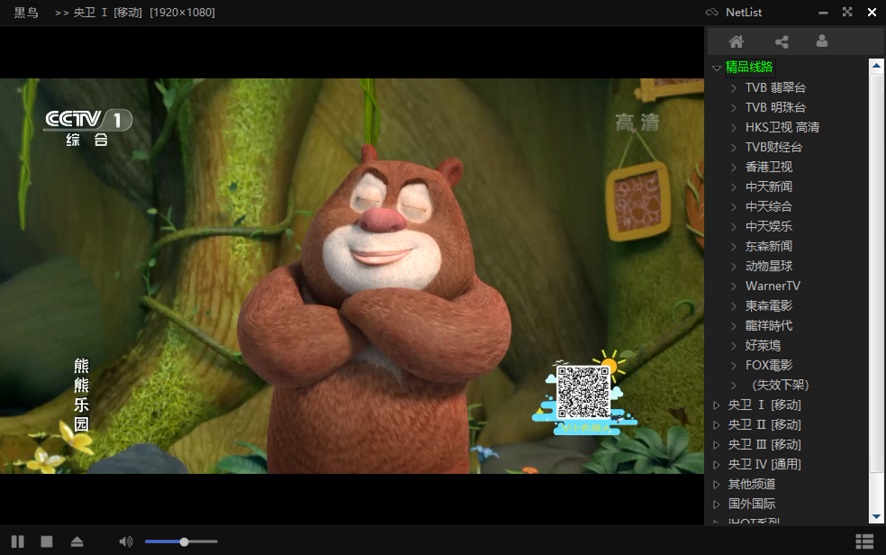
Task: Expand the TVB 翡翠台 chevron
Action: coord(733,88)
